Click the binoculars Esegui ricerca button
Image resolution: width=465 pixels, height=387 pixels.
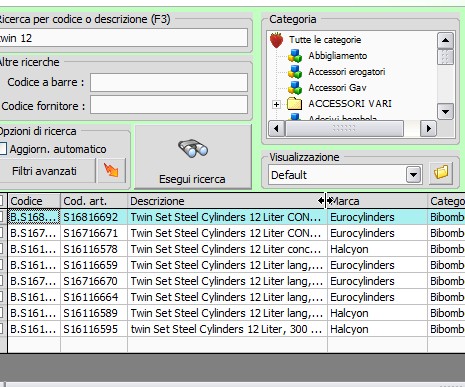tap(193, 157)
